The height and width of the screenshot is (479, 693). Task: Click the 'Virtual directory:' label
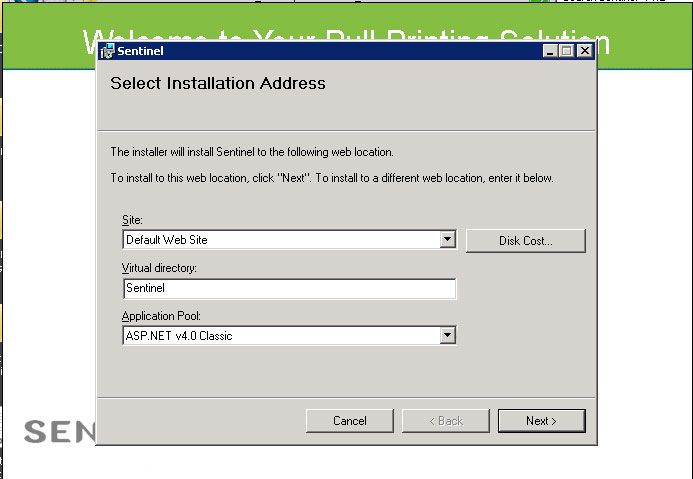pyautogui.click(x=159, y=268)
